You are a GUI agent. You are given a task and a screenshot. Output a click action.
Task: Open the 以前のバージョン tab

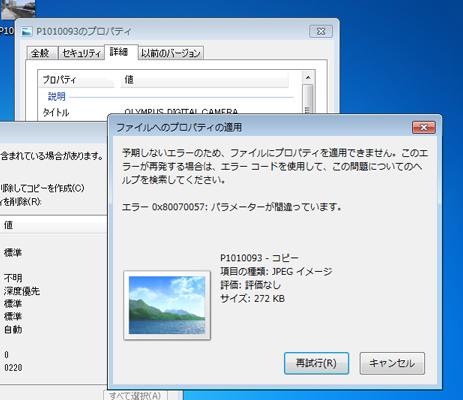tap(170, 53)
